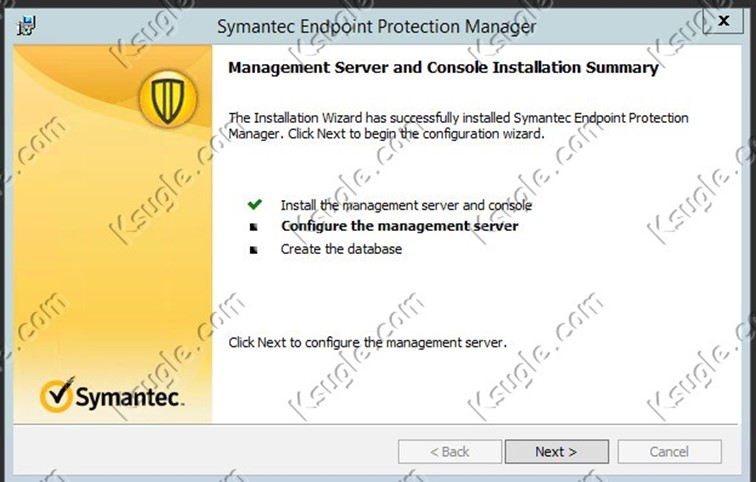Click Next to begin configuration wizard

(556, 452)
